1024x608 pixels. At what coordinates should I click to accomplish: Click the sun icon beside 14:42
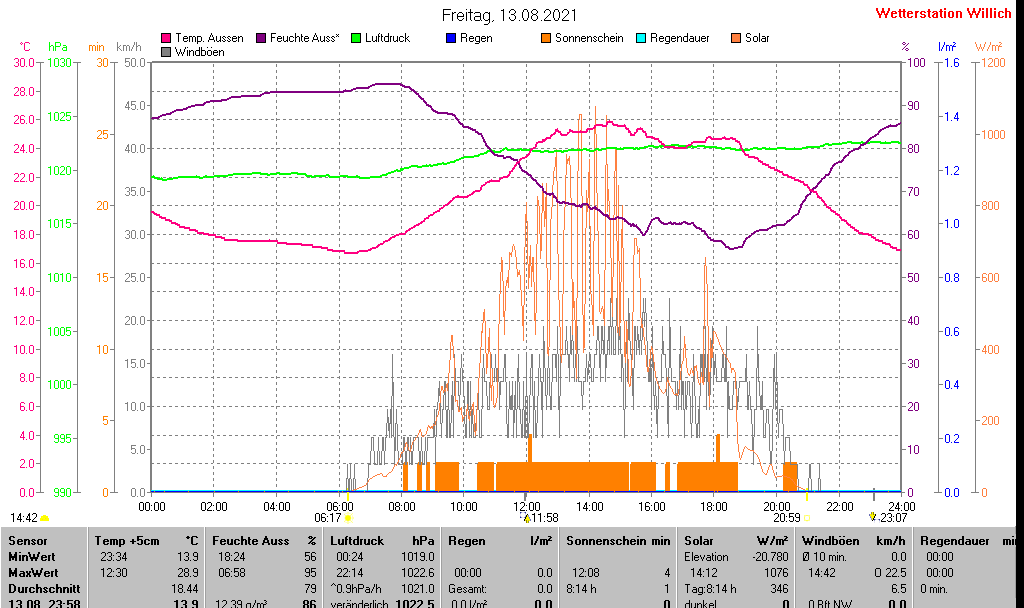[x=44, y=519]
